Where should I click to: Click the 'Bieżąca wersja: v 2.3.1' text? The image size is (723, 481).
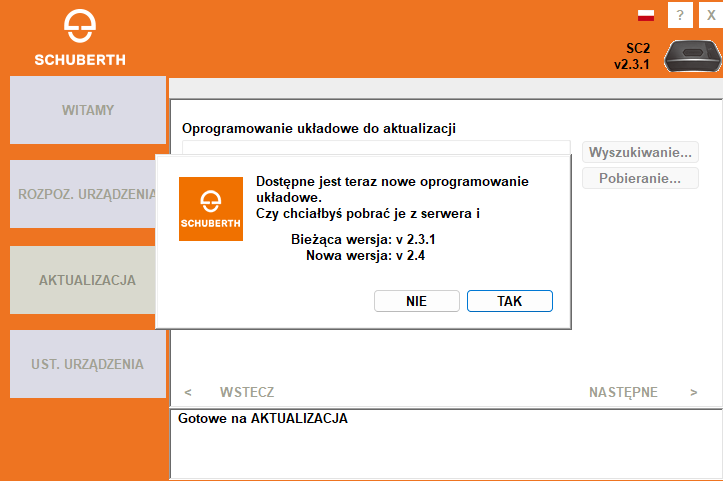click(x=363, y=239)
